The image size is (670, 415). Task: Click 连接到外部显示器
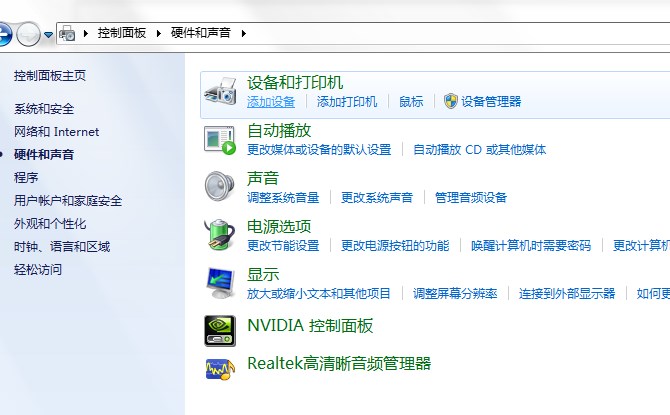pyautogui.click(x=567, y=293)
